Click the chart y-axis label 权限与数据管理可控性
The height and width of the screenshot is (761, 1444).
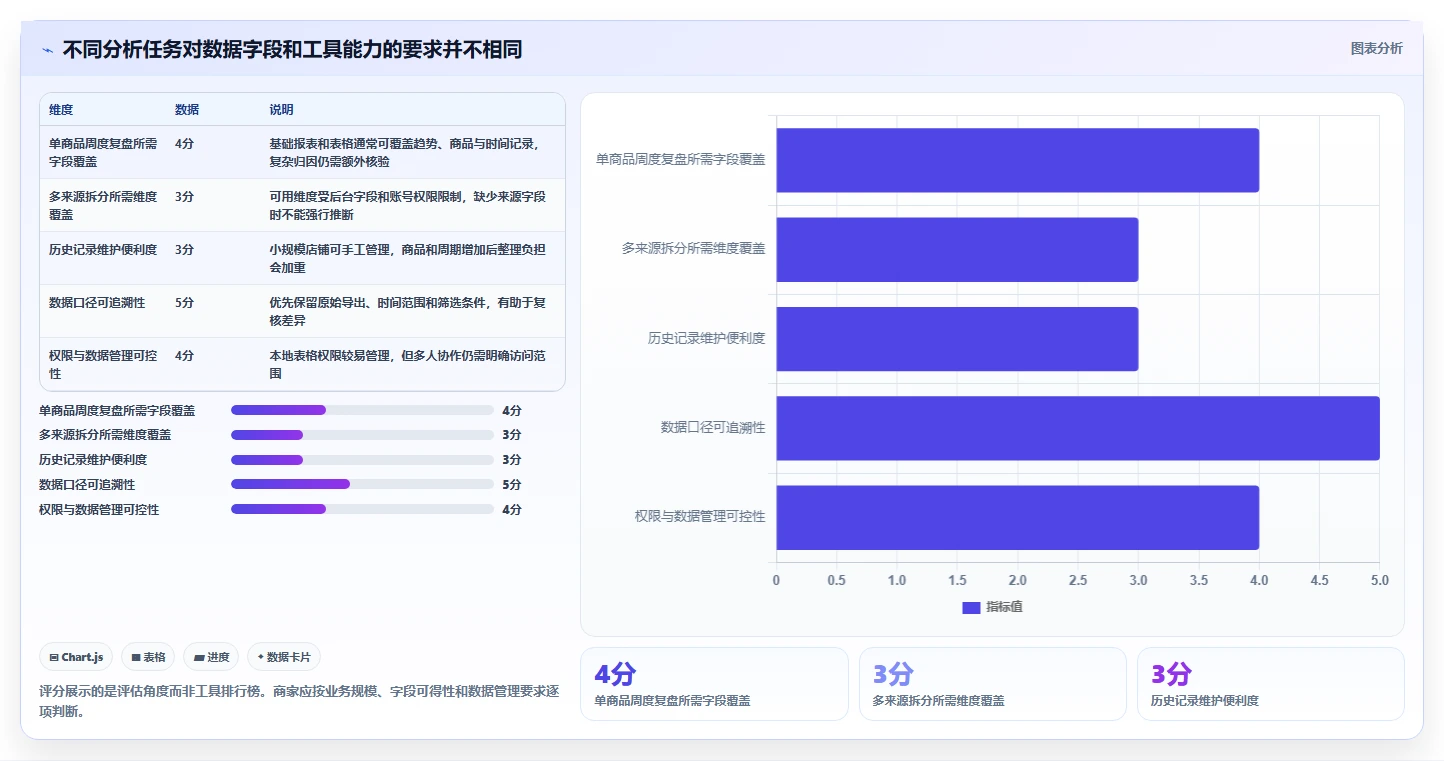(700, 516)
